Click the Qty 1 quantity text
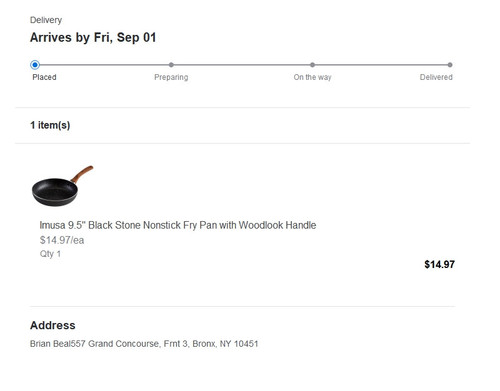 pos(50,254)
